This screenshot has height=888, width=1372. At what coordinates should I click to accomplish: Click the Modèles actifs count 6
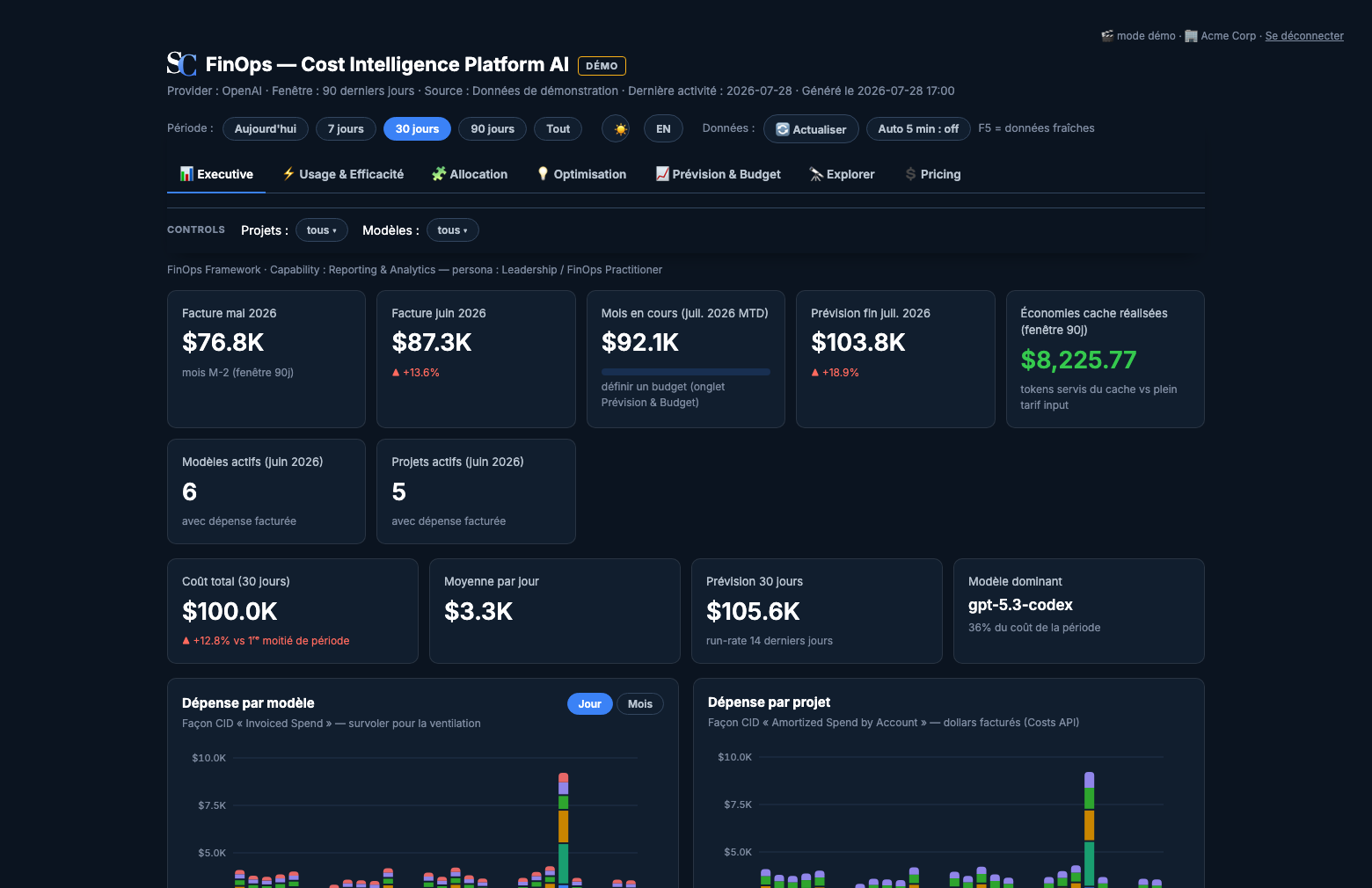click(x=189, y=491)
